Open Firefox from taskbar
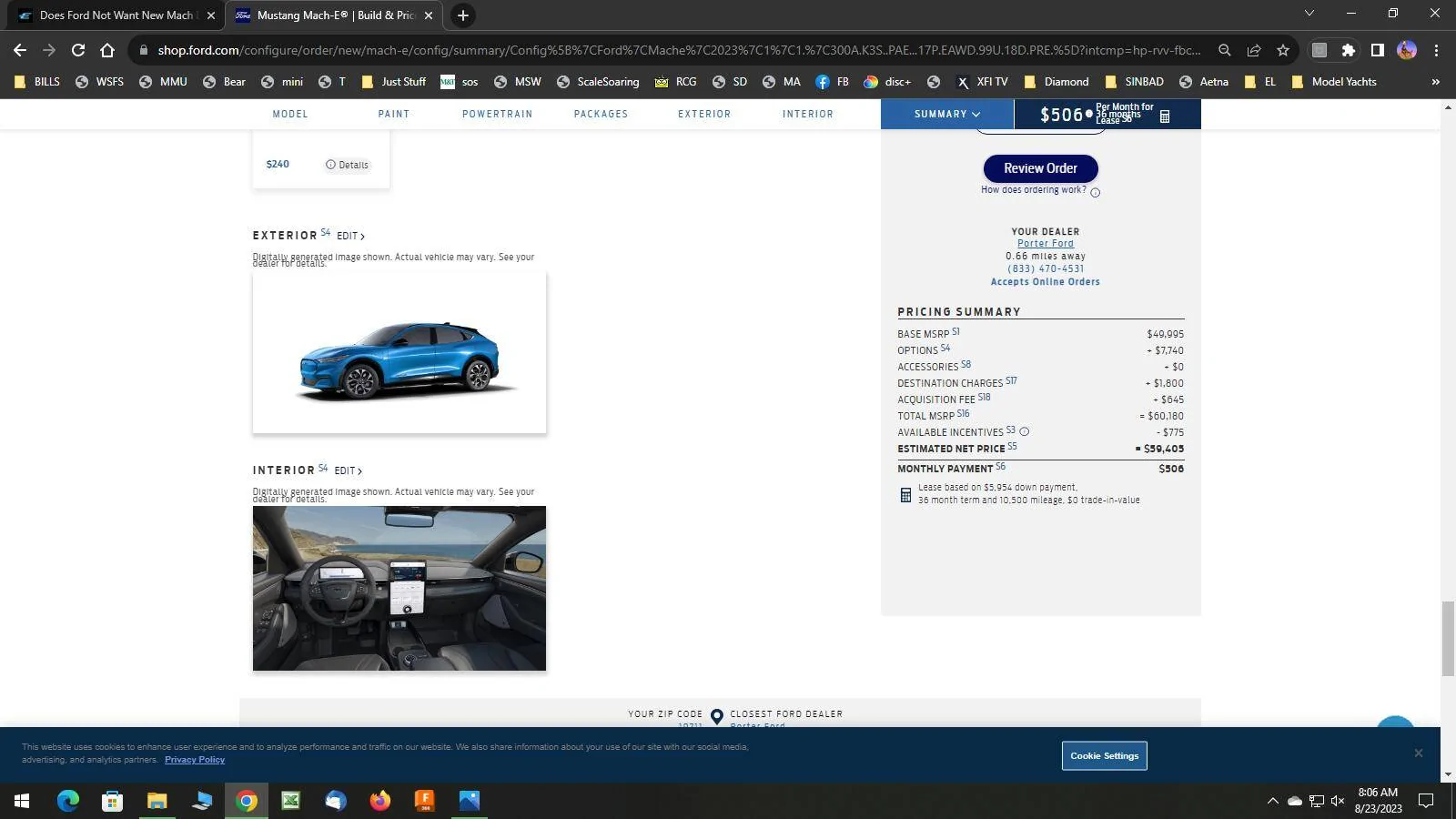This screenshot has width=1456, height=819. point(380,801)
